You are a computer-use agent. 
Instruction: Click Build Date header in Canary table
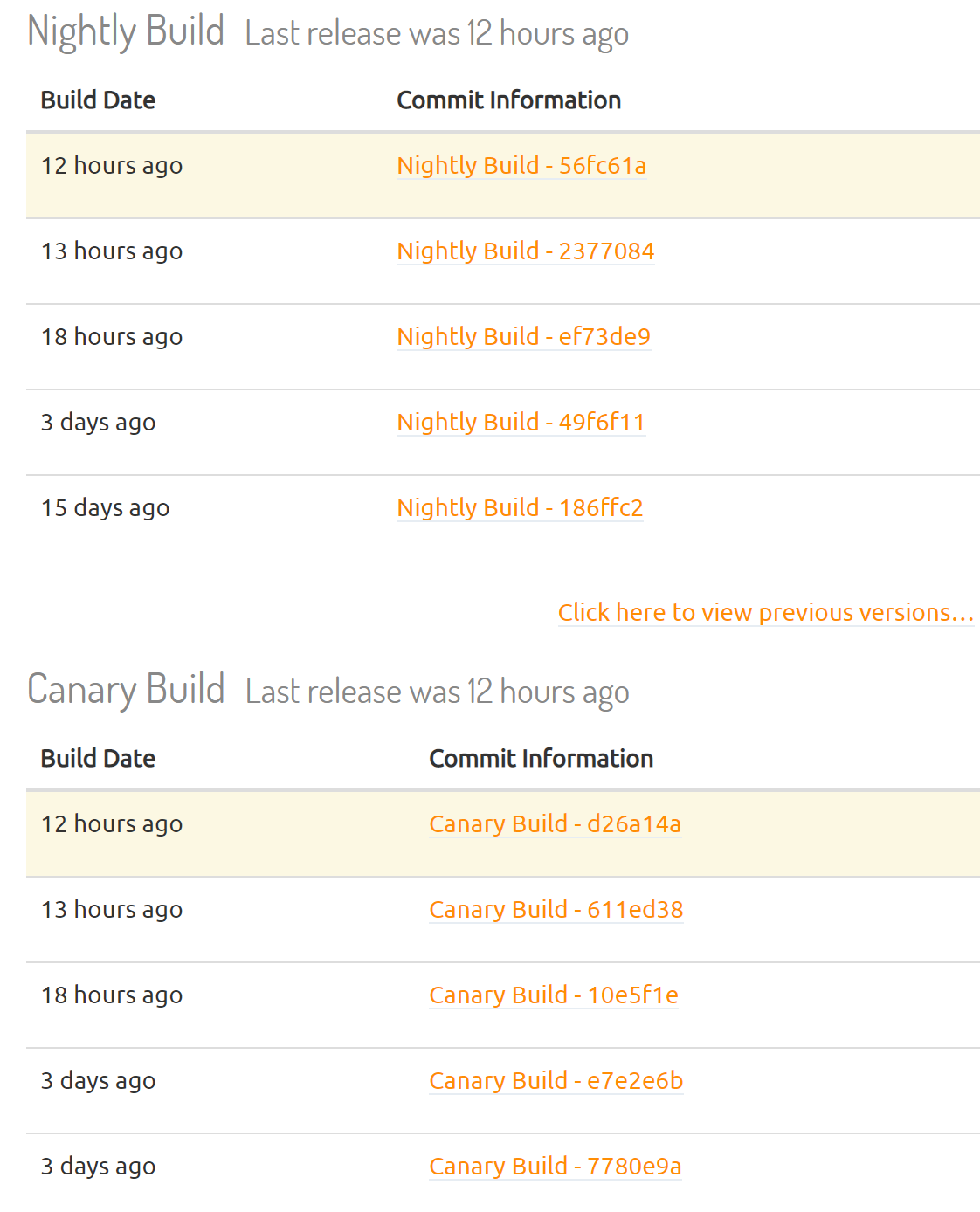click(98, 758)
